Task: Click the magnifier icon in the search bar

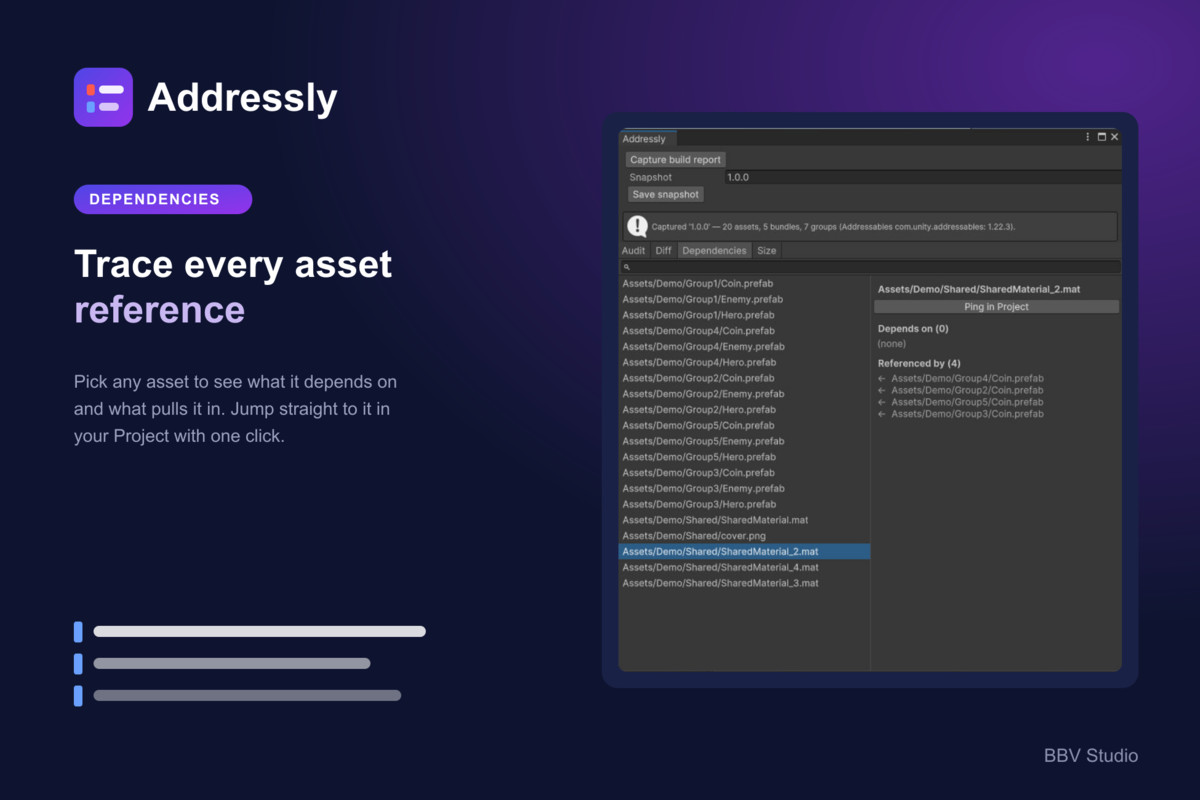Action: click(x=627, y=268)
